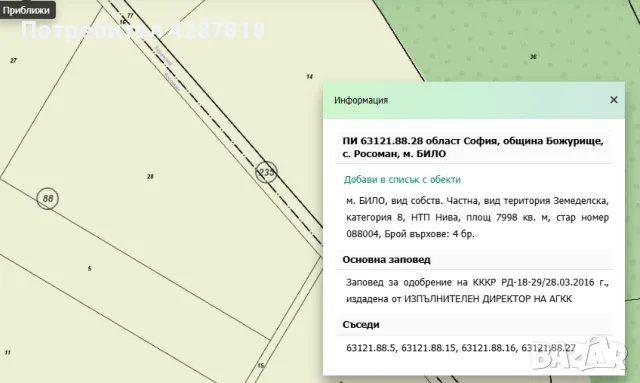
Task: Click neighbor ID 63121.88.5
Action: point(371,348)
